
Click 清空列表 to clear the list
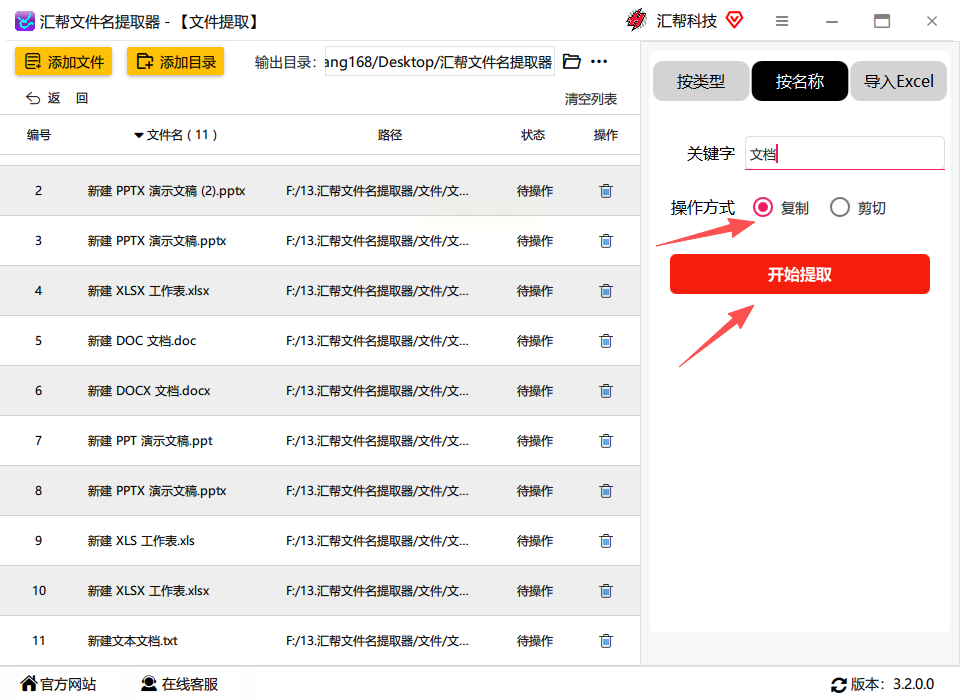click(x=590, y=99)
